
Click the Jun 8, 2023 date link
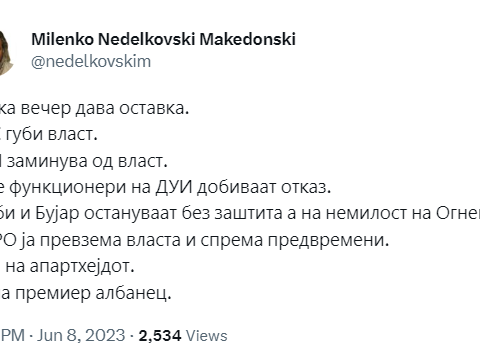point(81,335)
